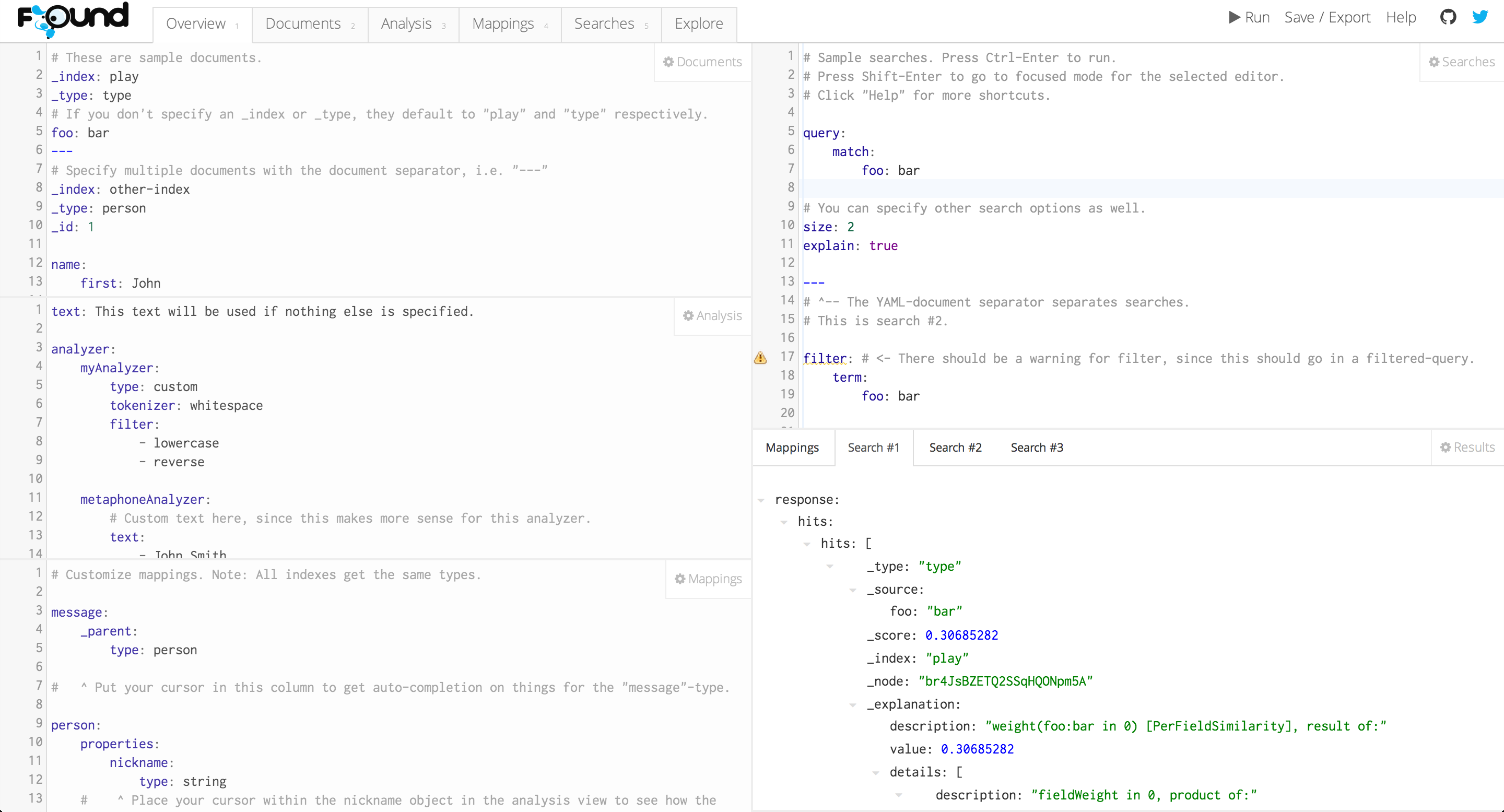Open the Search #2 results tab

(x=955, y=448)
